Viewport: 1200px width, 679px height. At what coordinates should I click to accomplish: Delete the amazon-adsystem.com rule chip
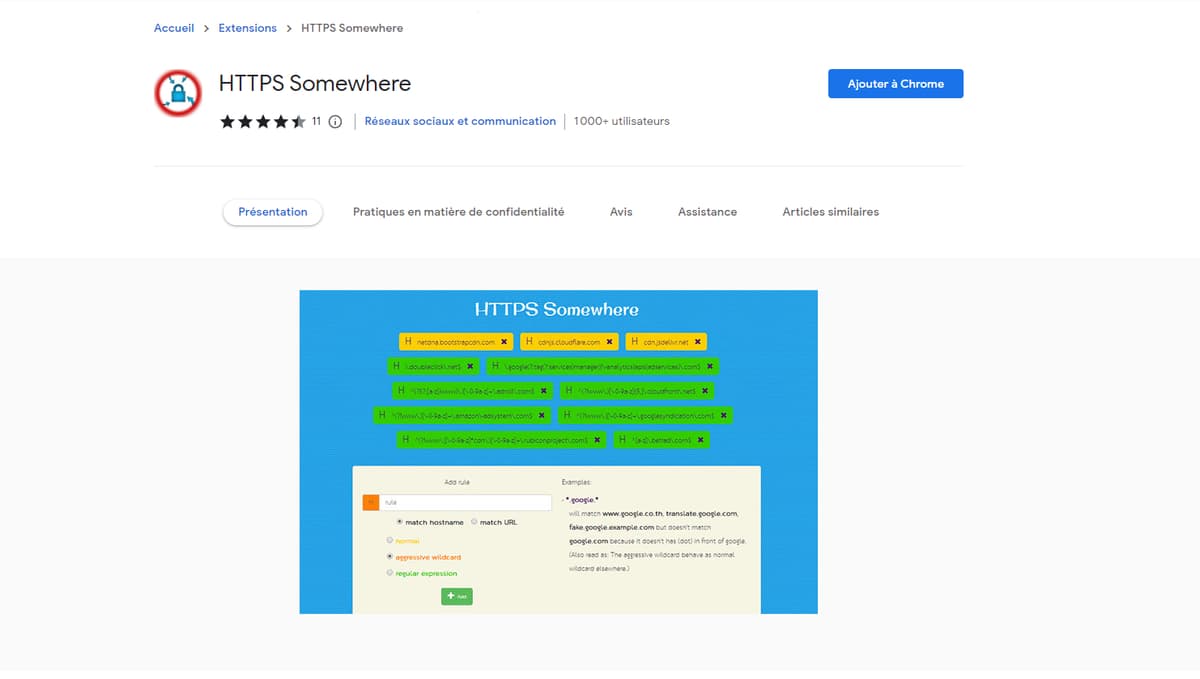point(541,414)
